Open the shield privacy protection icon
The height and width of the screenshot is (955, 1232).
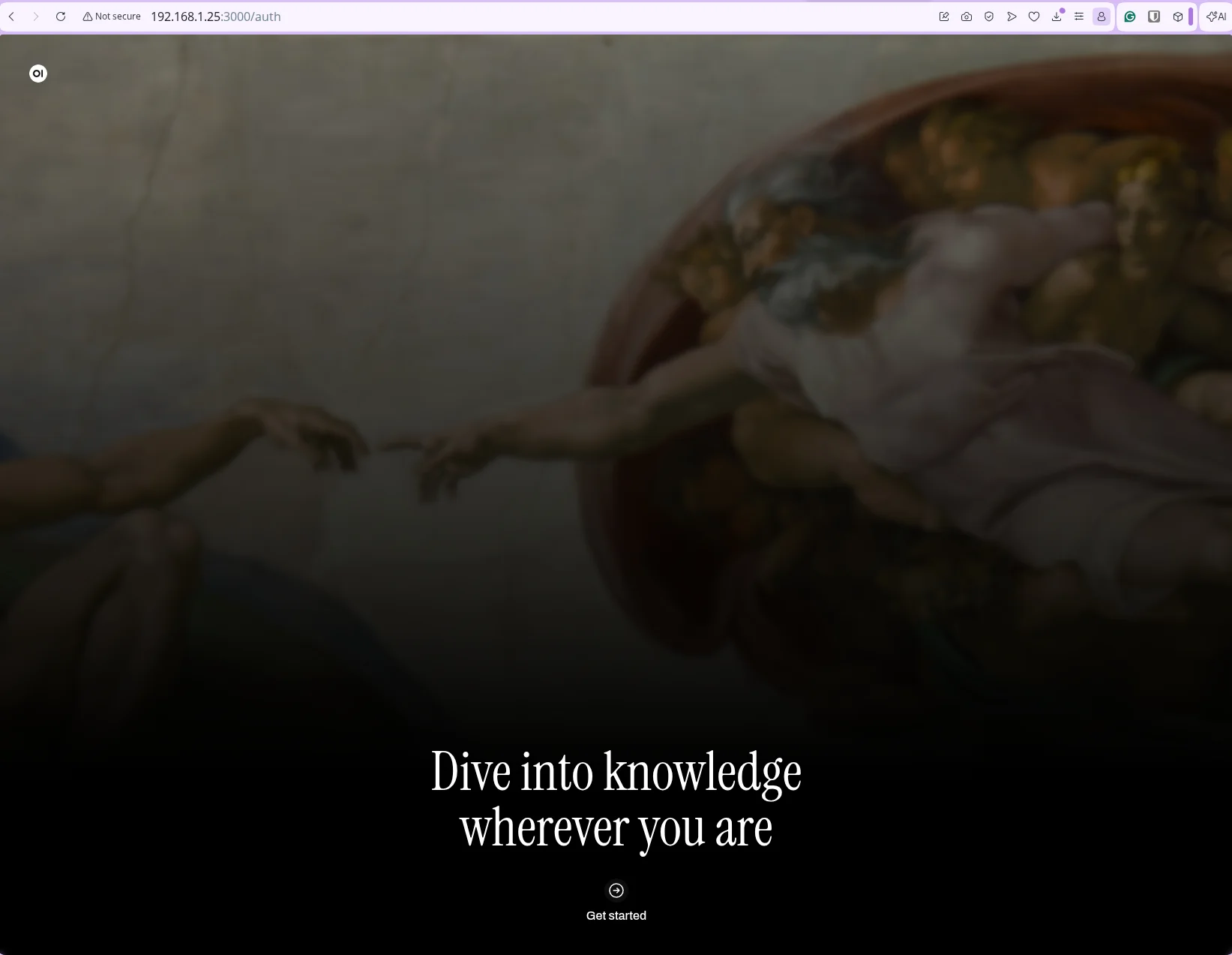989,17
